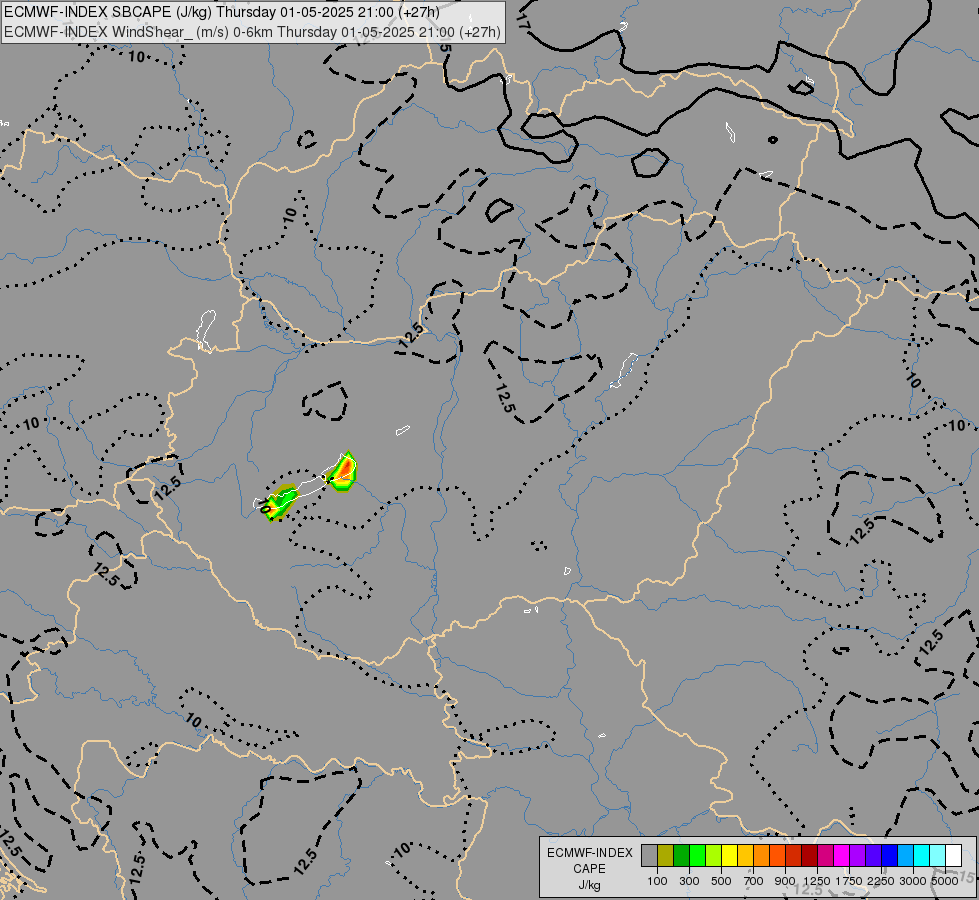The height and width of the screenshot is (900, 979).
Task: Click the J/kg unit label in legend
Action: point(589,885)
